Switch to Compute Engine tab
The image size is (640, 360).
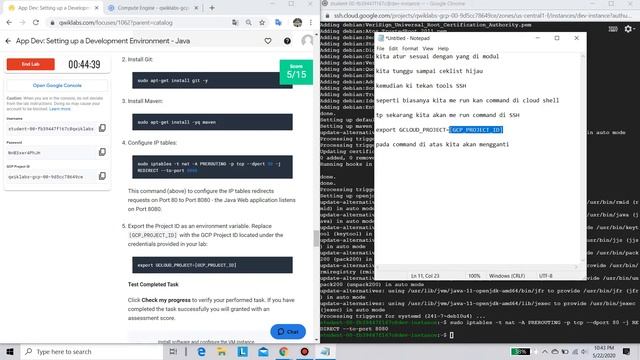(153, 8)
